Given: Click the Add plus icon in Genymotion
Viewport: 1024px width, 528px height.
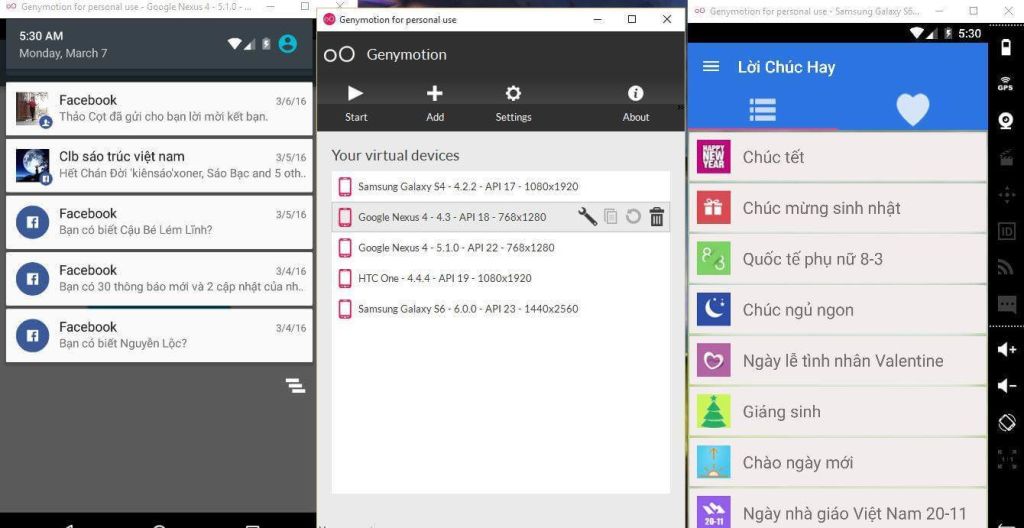Looking at the screenshot, I should (x=434, y=93).
